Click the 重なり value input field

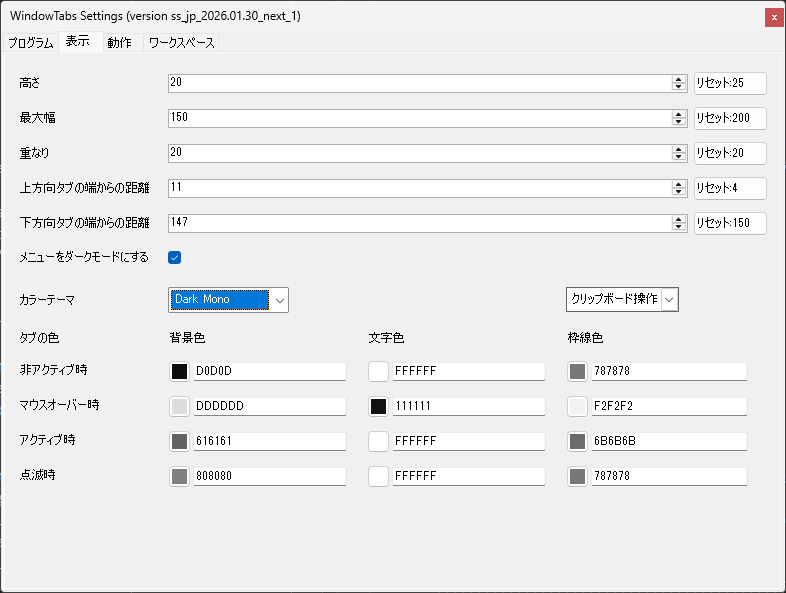tap(420, 153)
